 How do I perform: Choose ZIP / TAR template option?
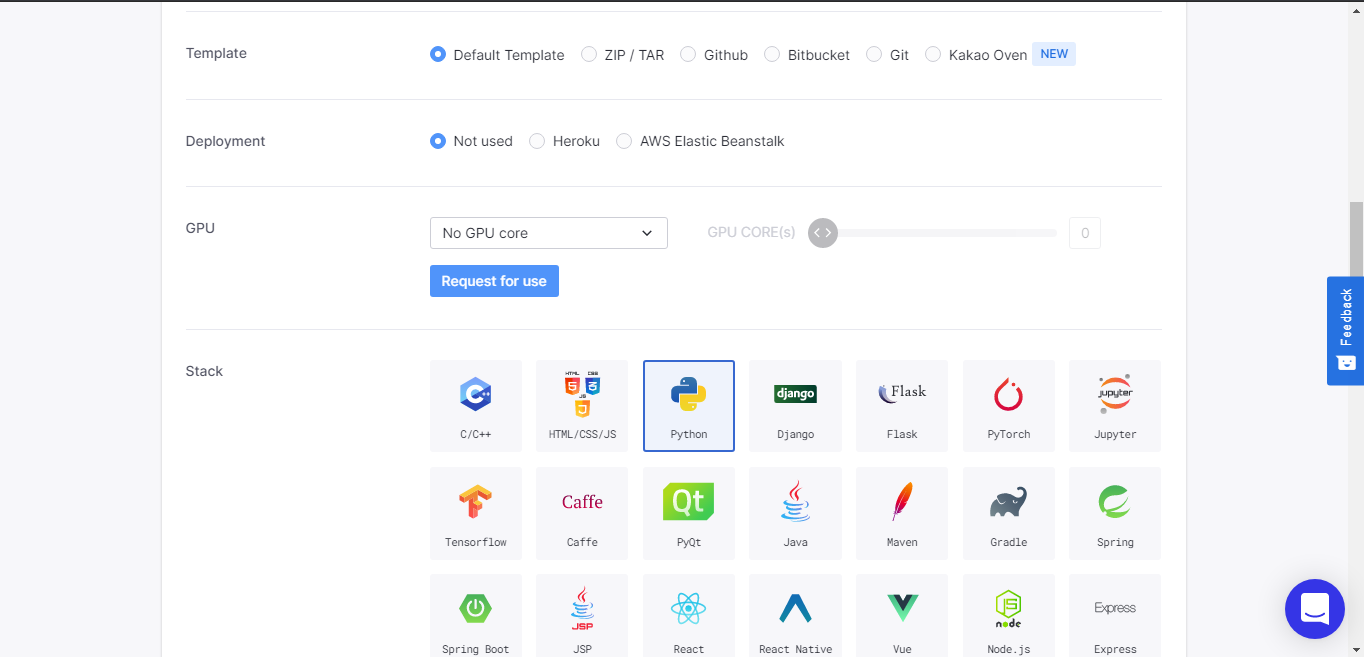[589, 55]
